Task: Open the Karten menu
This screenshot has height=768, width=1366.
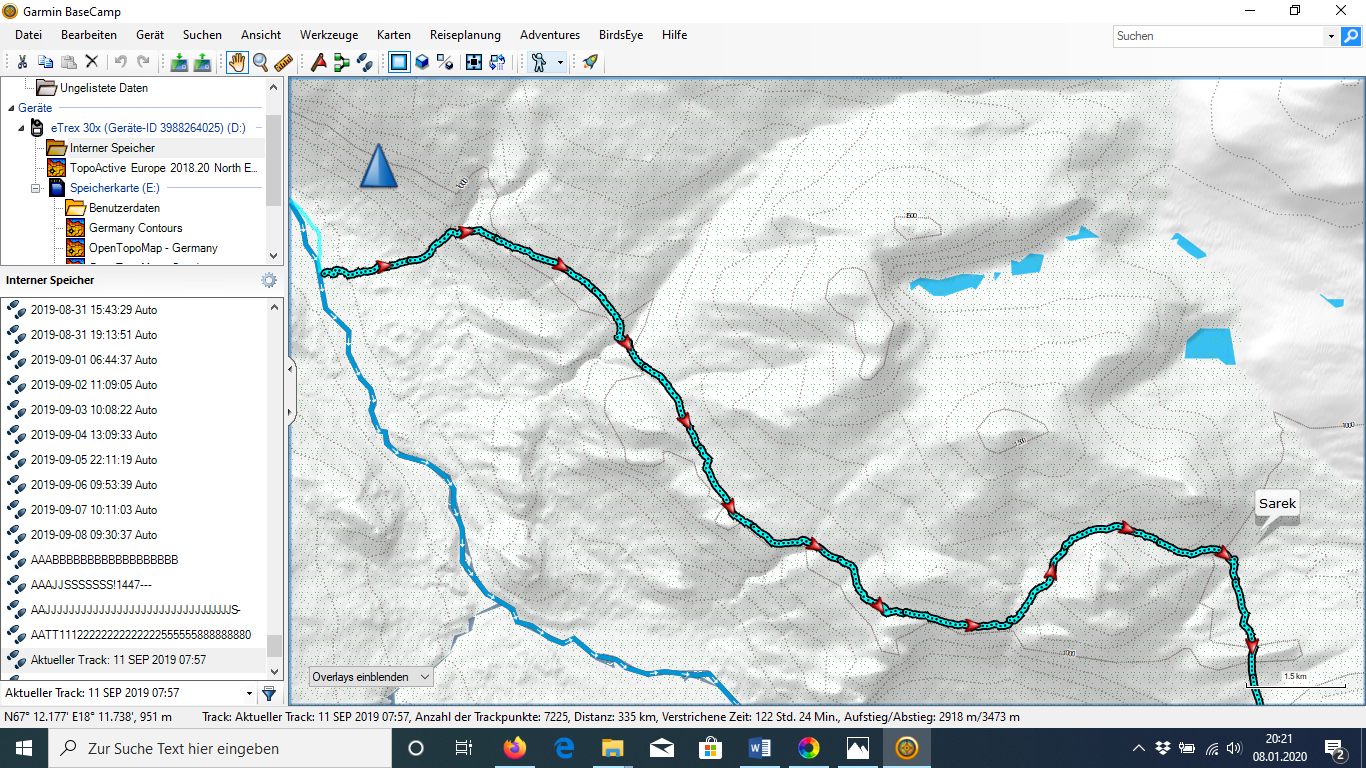Action: coord(394,35)
